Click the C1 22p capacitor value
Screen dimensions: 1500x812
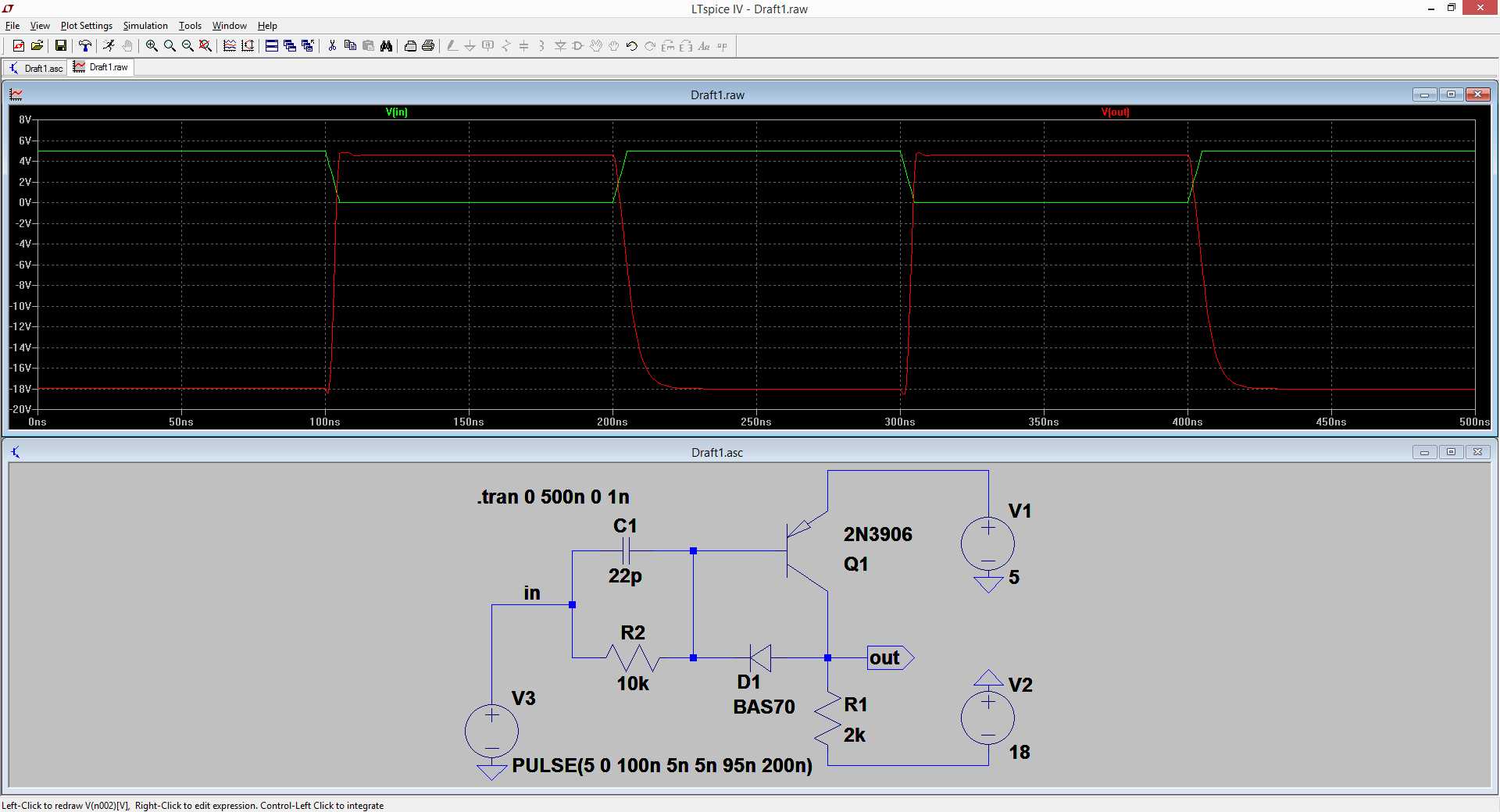coord(625,576)
